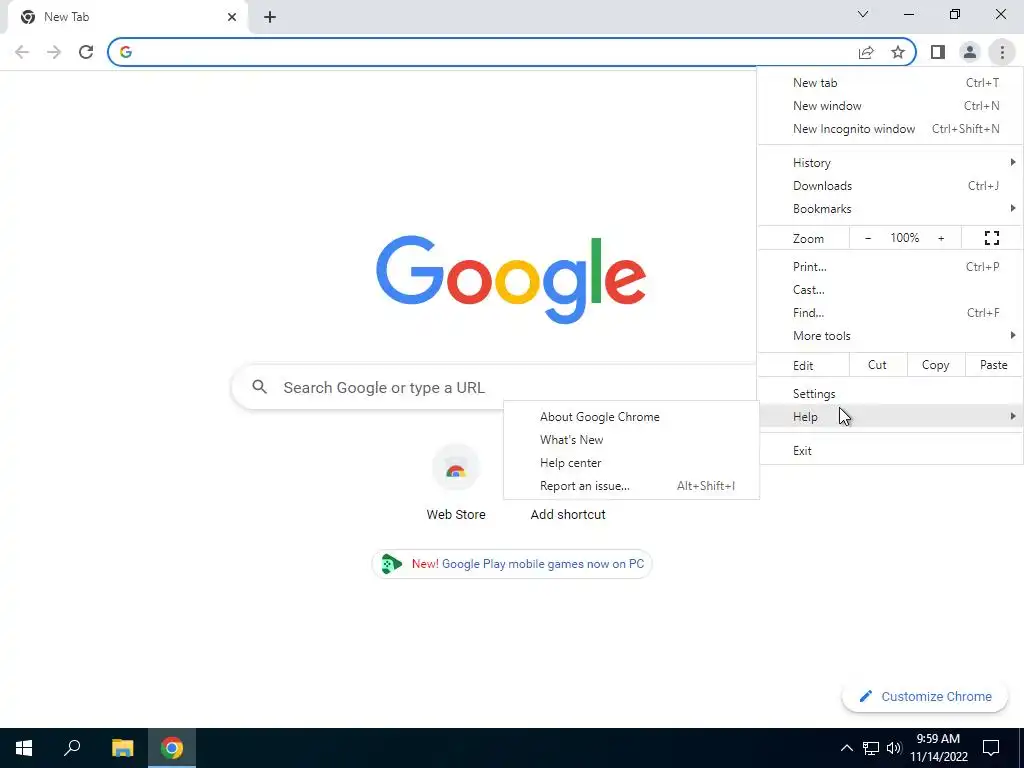
Task: Select New window menu item
Action: [x=891, y=106]
